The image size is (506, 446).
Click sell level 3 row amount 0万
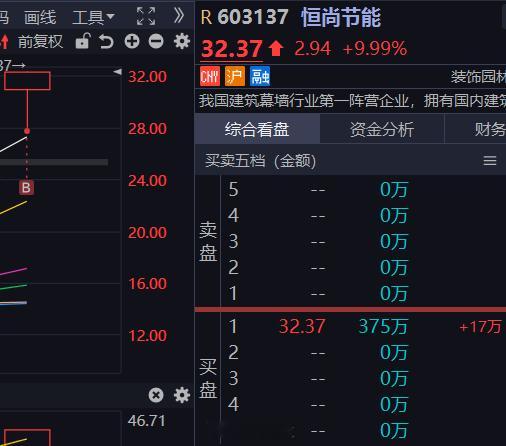coord(394,242)
